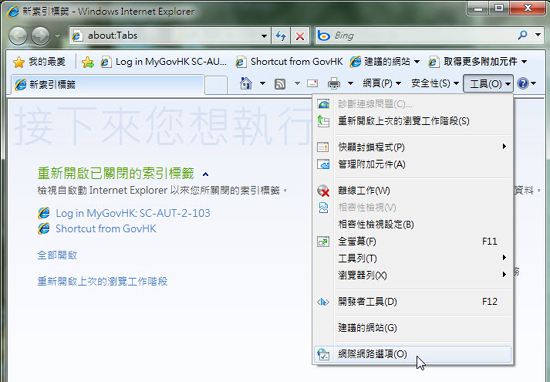Expand the address bar dropdown arrow
550x382 pixels.
point(264,36)
